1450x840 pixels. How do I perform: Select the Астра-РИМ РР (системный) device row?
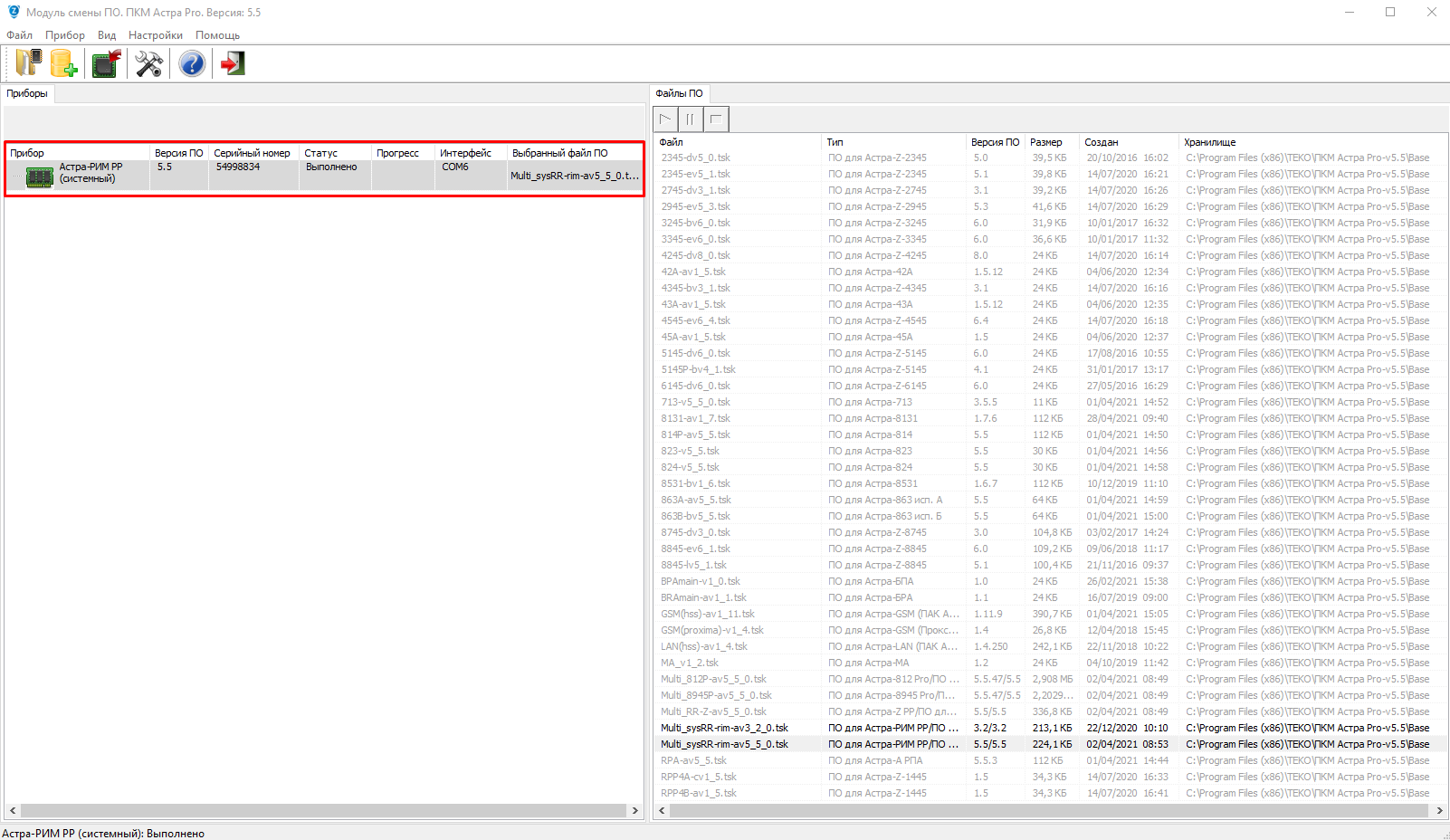324,176
